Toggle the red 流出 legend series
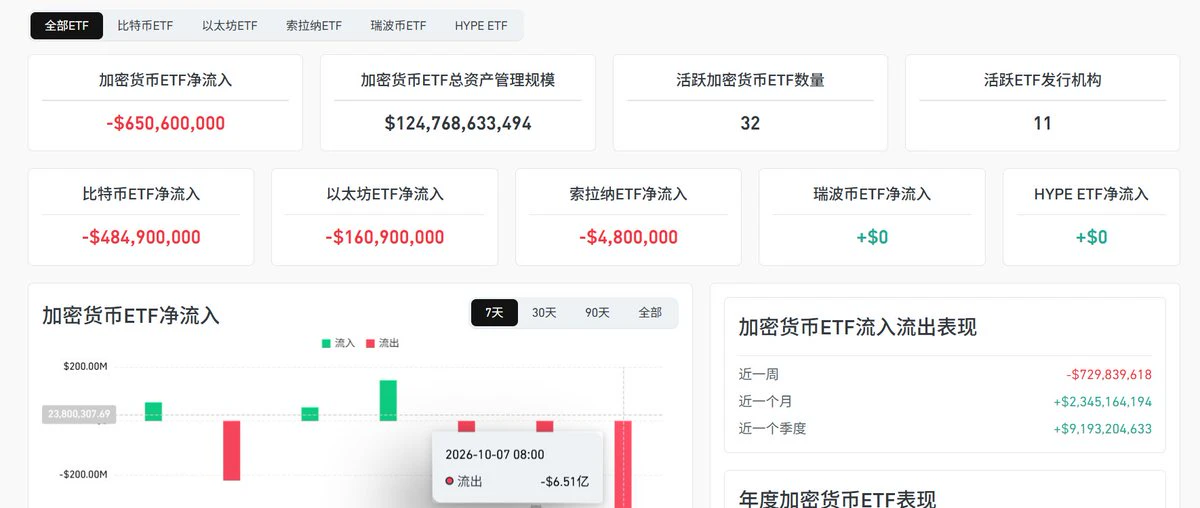The width and height of the screenshot is (1200, 508). (x=382, y=343)
